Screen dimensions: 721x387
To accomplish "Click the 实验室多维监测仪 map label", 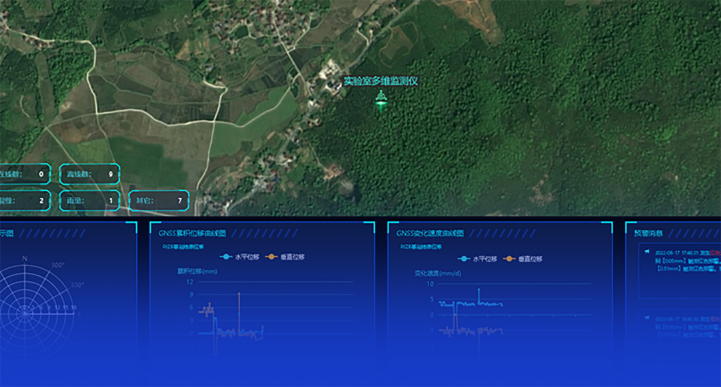I will tap(381, 81).
